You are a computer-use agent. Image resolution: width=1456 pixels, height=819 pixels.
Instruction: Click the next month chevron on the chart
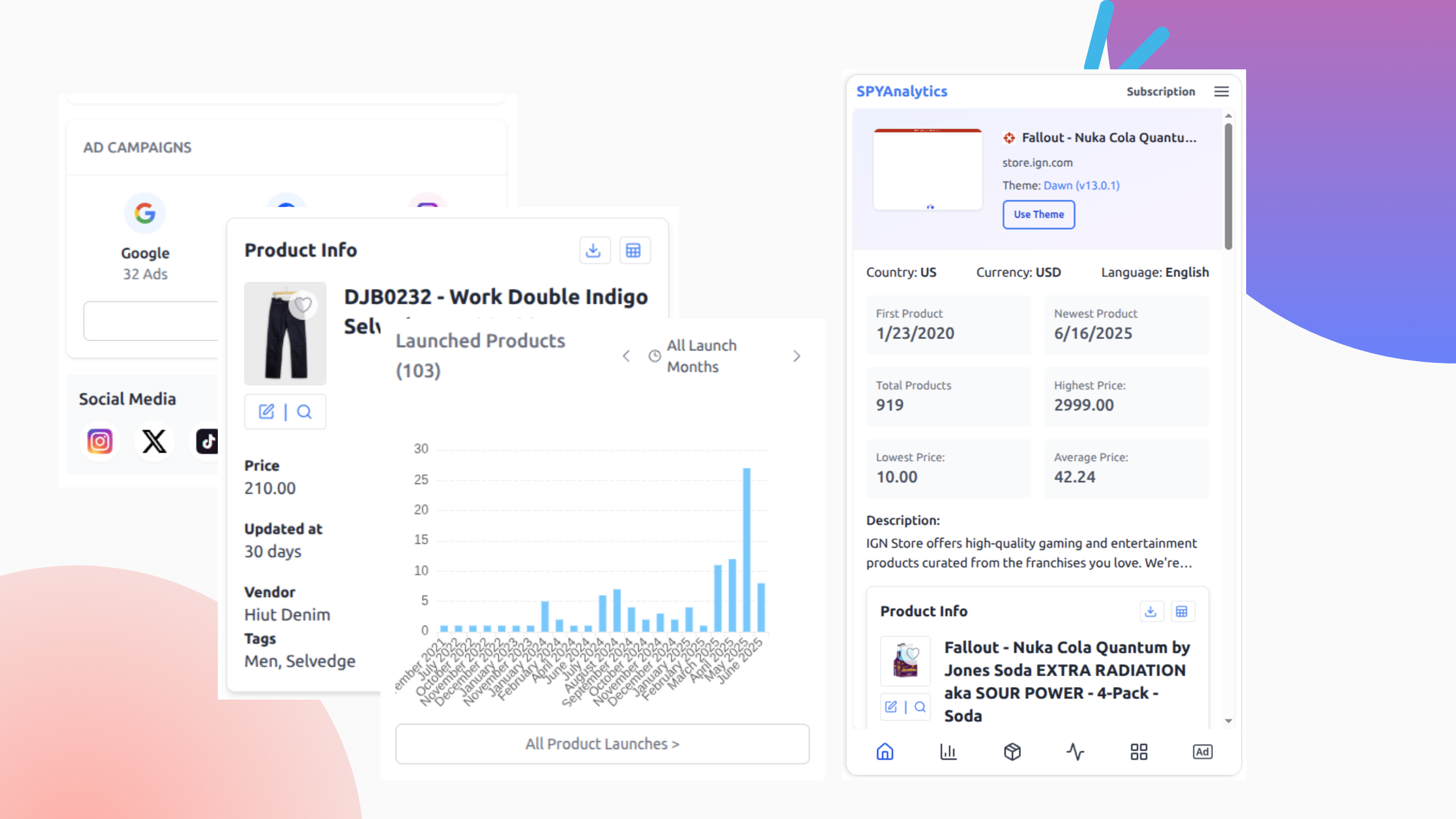(797, 356)
